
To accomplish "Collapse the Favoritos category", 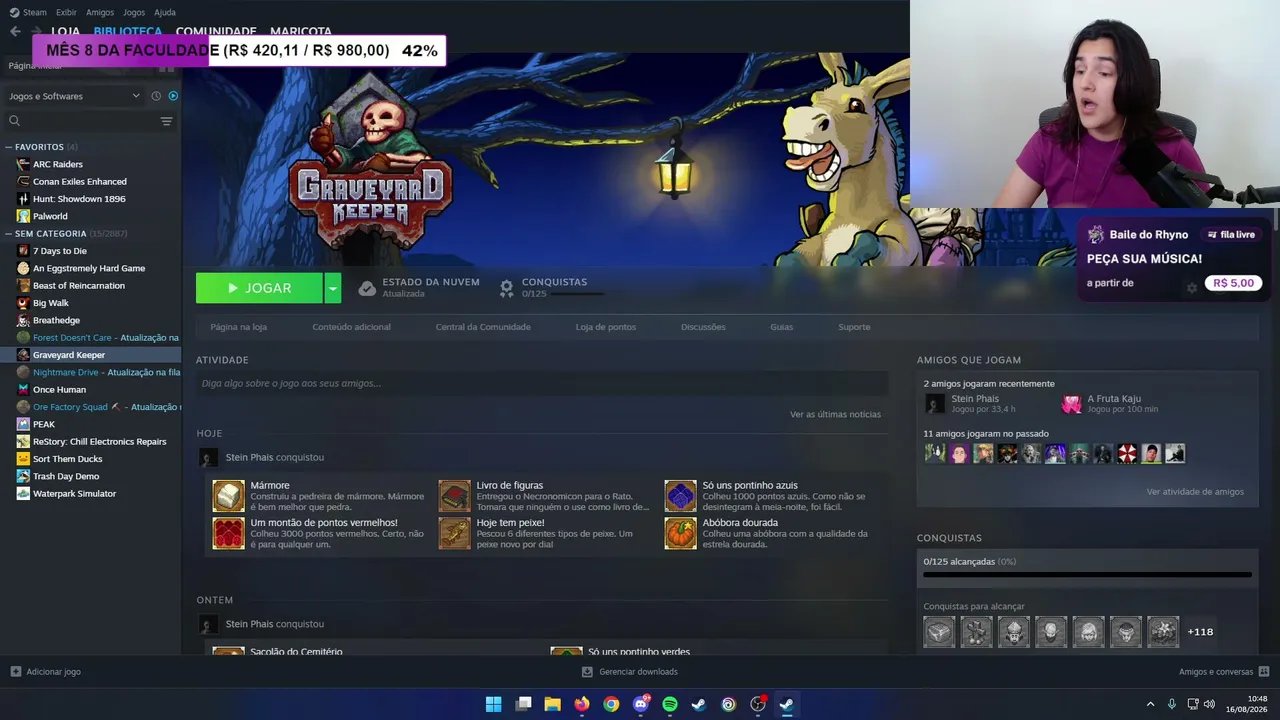I will tap(9, 147).
